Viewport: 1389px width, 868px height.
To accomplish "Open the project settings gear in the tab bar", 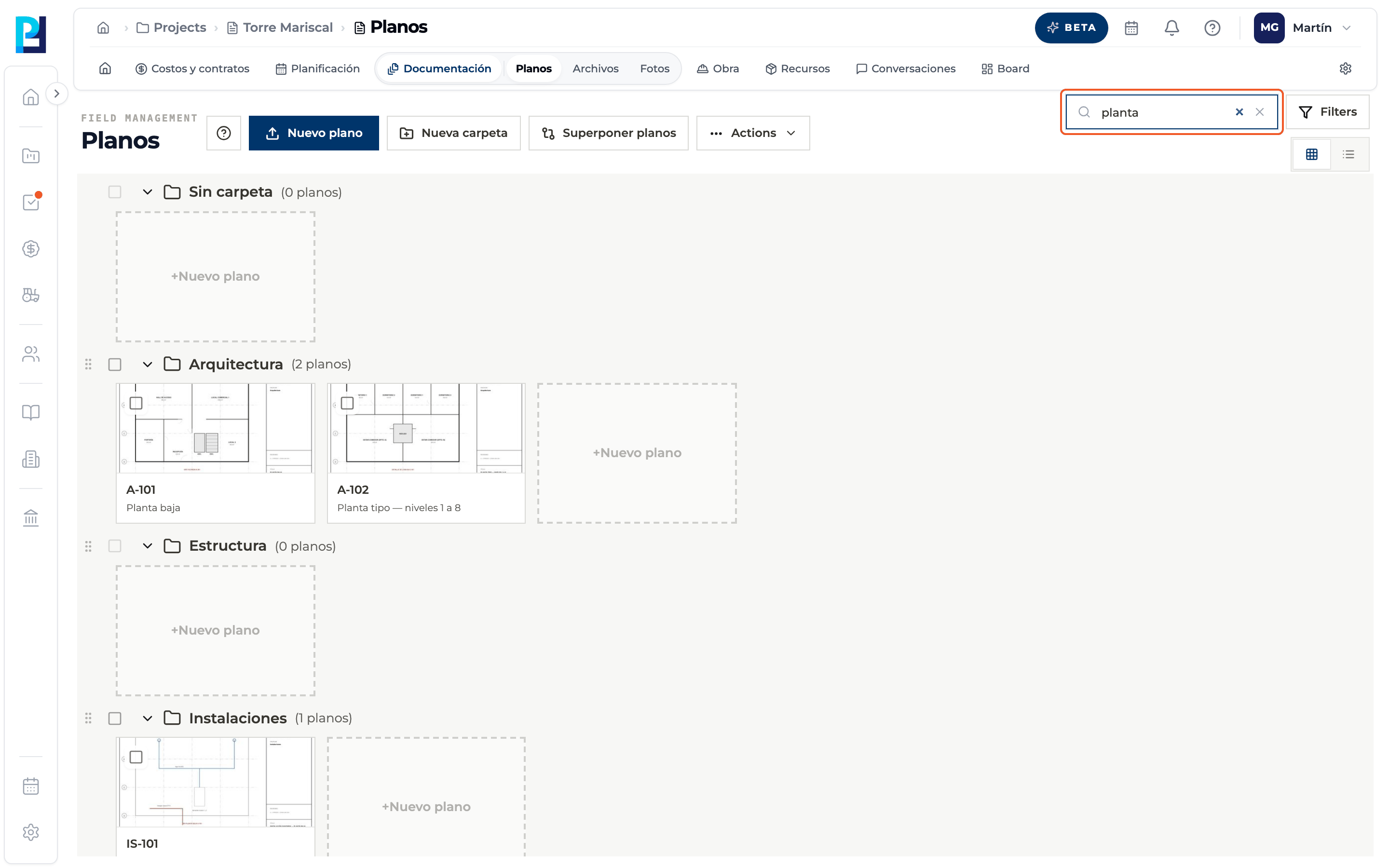I will click(1345, 68).
